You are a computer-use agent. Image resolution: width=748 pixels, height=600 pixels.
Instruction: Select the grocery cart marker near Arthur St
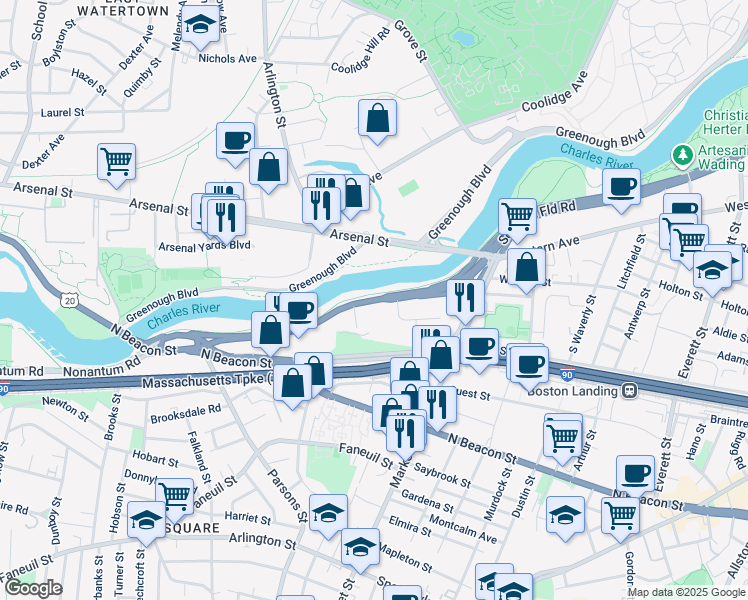(562, 442)
